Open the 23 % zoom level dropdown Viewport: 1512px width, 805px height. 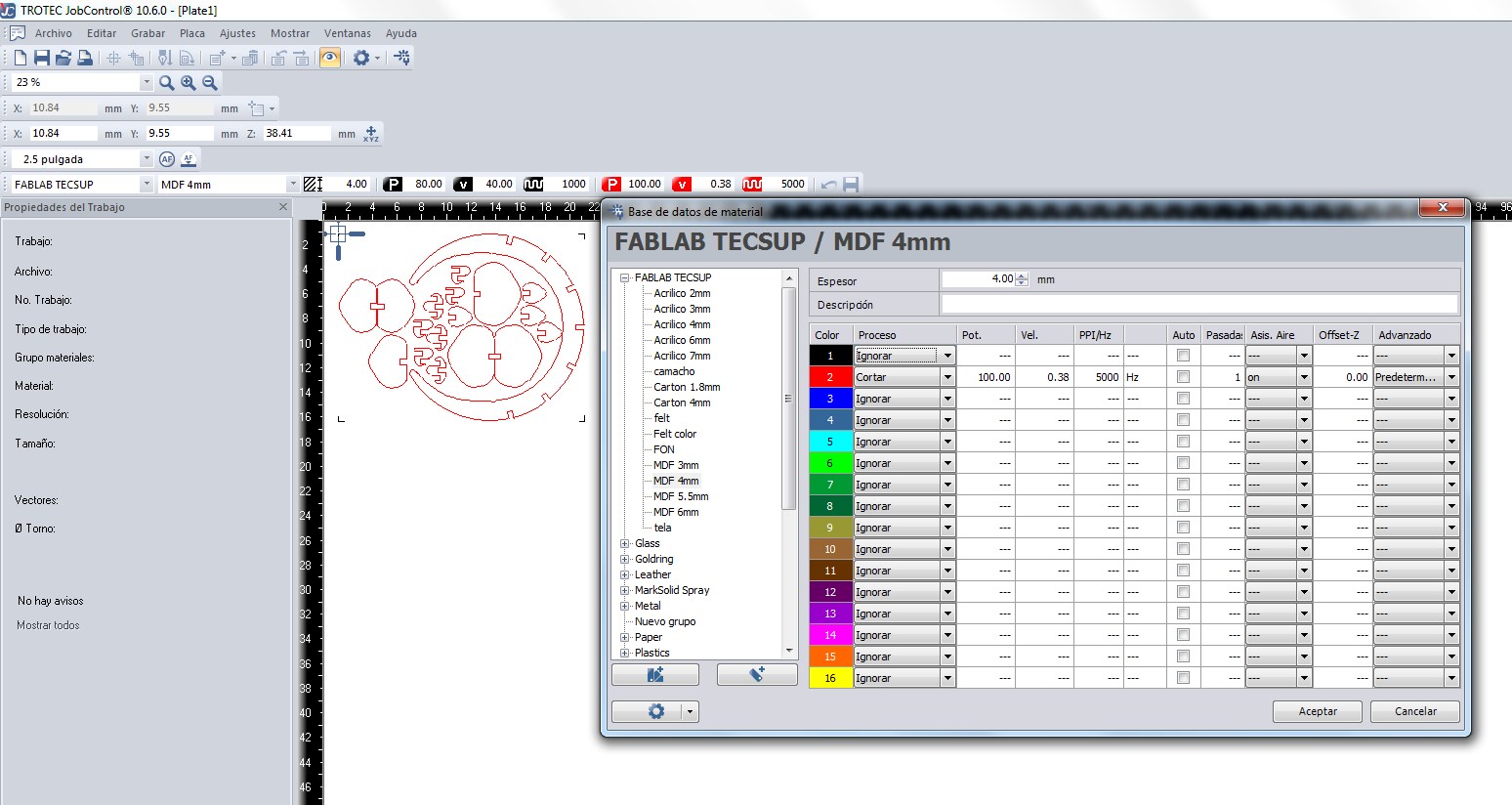147,83
